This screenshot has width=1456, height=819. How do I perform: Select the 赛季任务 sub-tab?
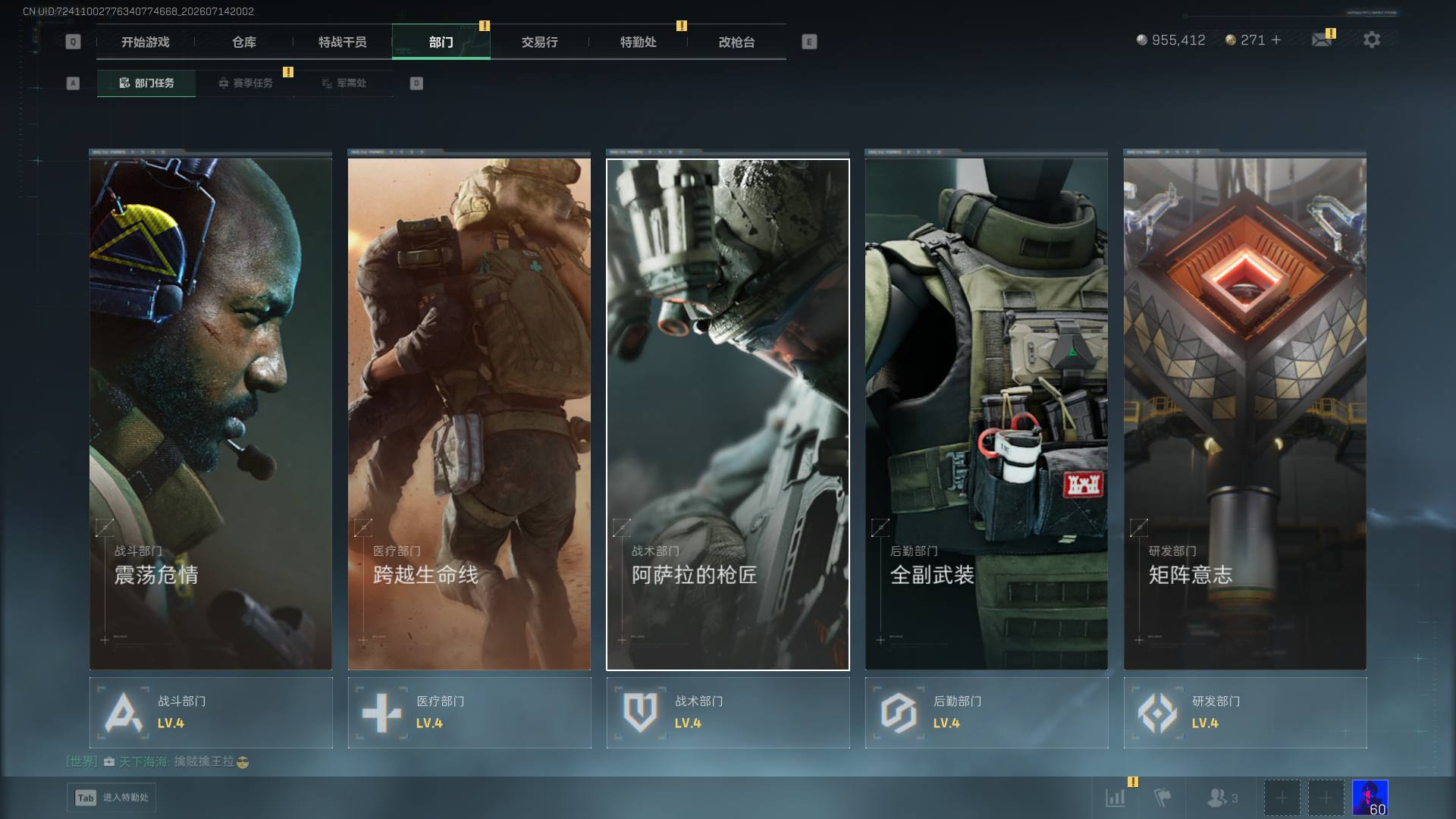pyautogui.click(x=245, y=83)
